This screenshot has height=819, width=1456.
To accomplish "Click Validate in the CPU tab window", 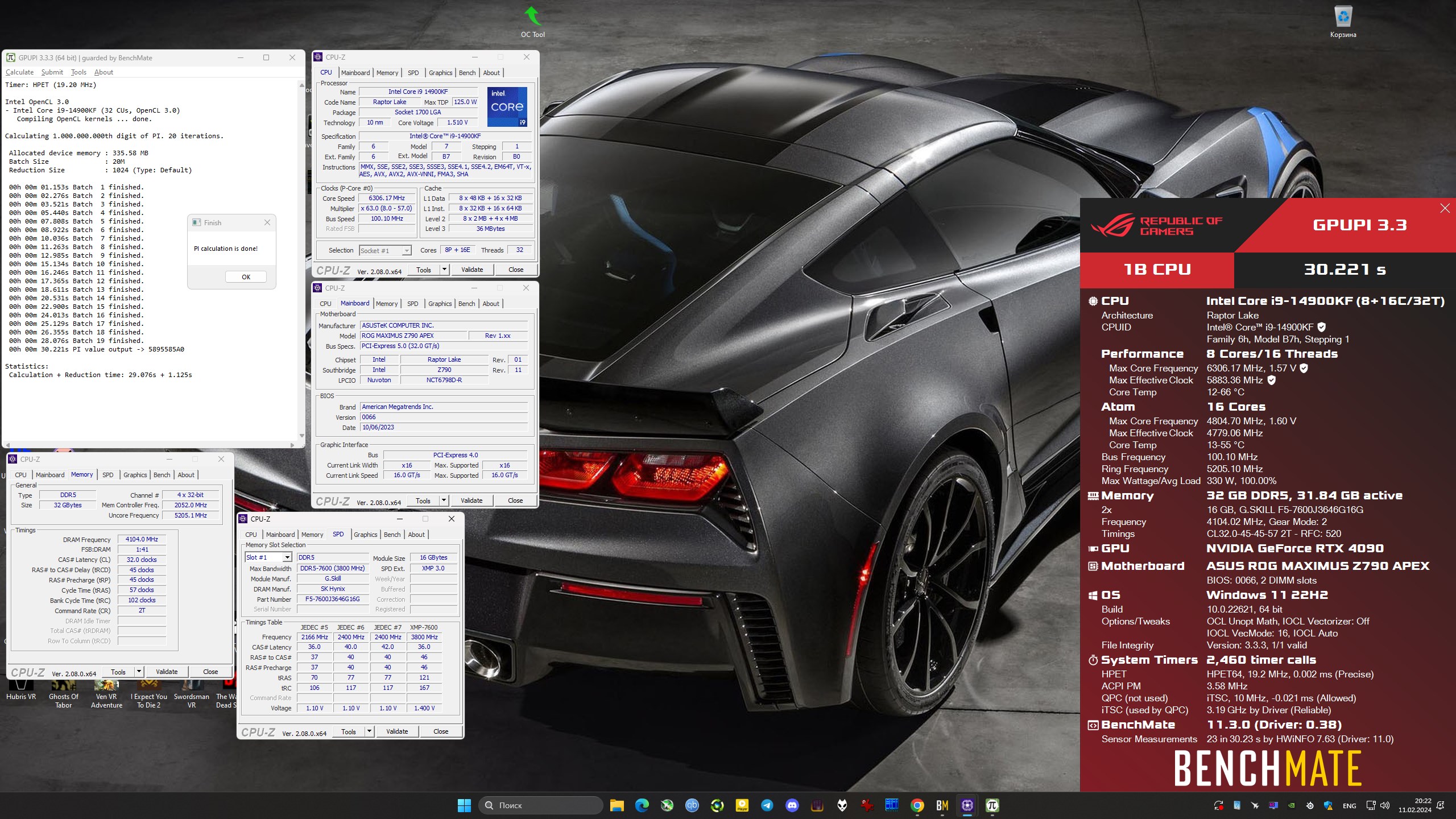I will click(472, 270).
